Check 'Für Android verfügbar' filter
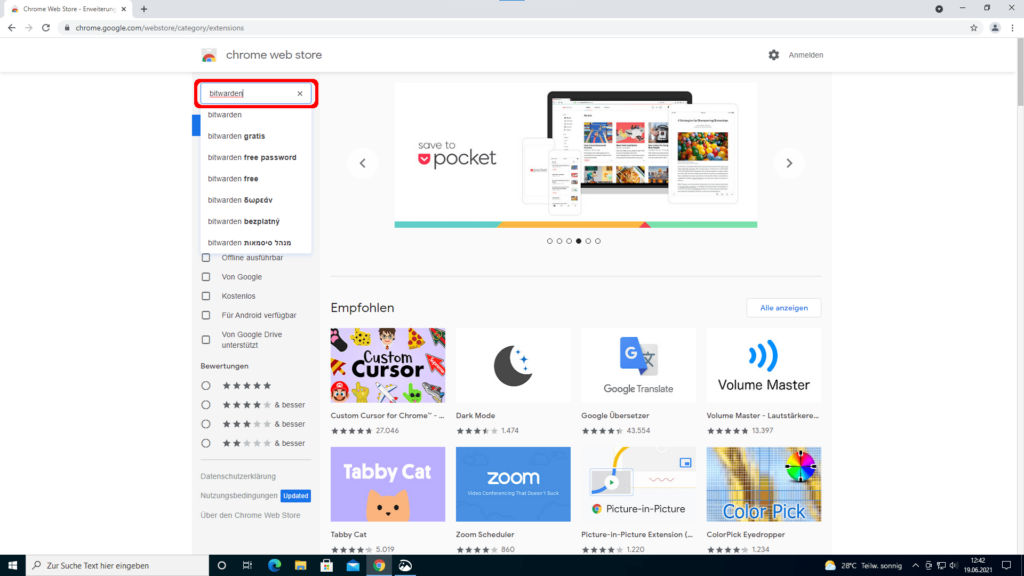Viewport: 1024px width, 576px height. coord(206,315)
